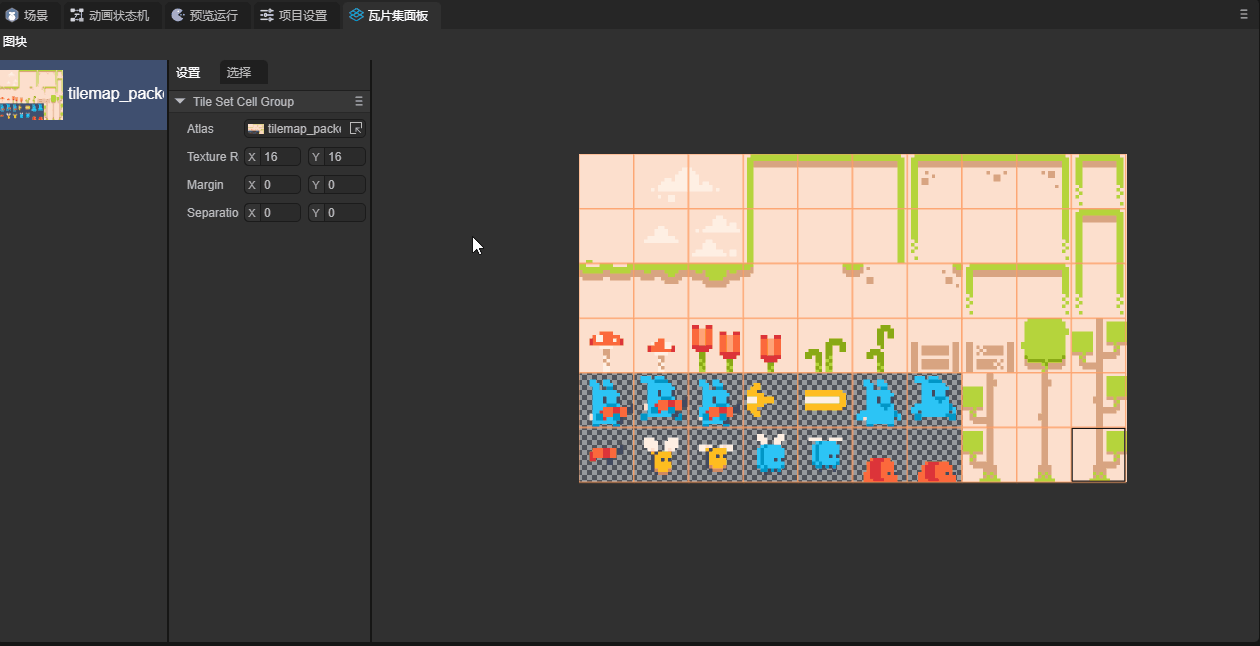Screen dimensions: 1260x646
Task: Switch to the 场景 tab
Action: pyautogui.click(x=28, y=15)
